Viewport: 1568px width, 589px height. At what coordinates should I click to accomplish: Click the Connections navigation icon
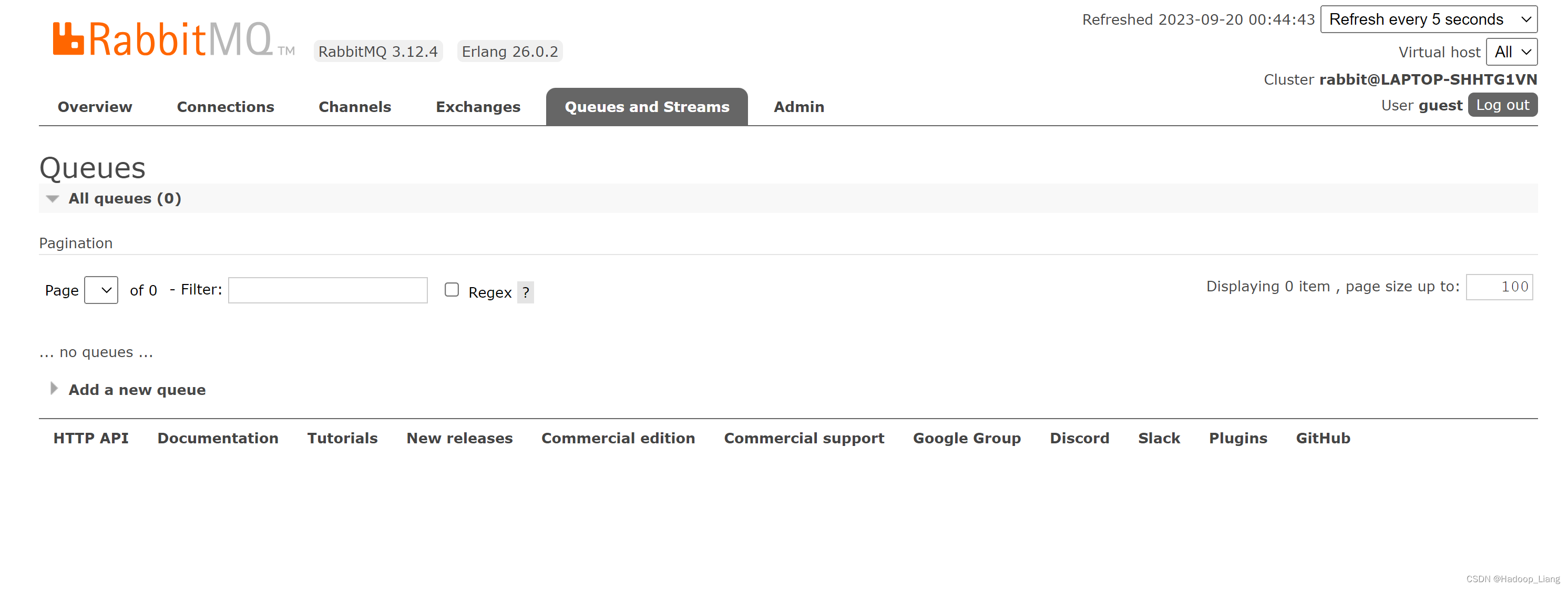pos(224,106)
